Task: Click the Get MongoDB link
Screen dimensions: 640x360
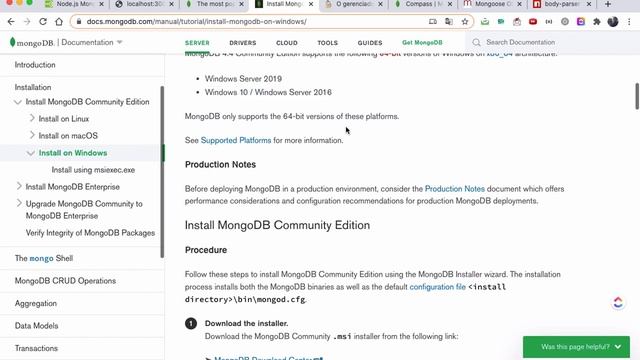Action: point(422,42)
